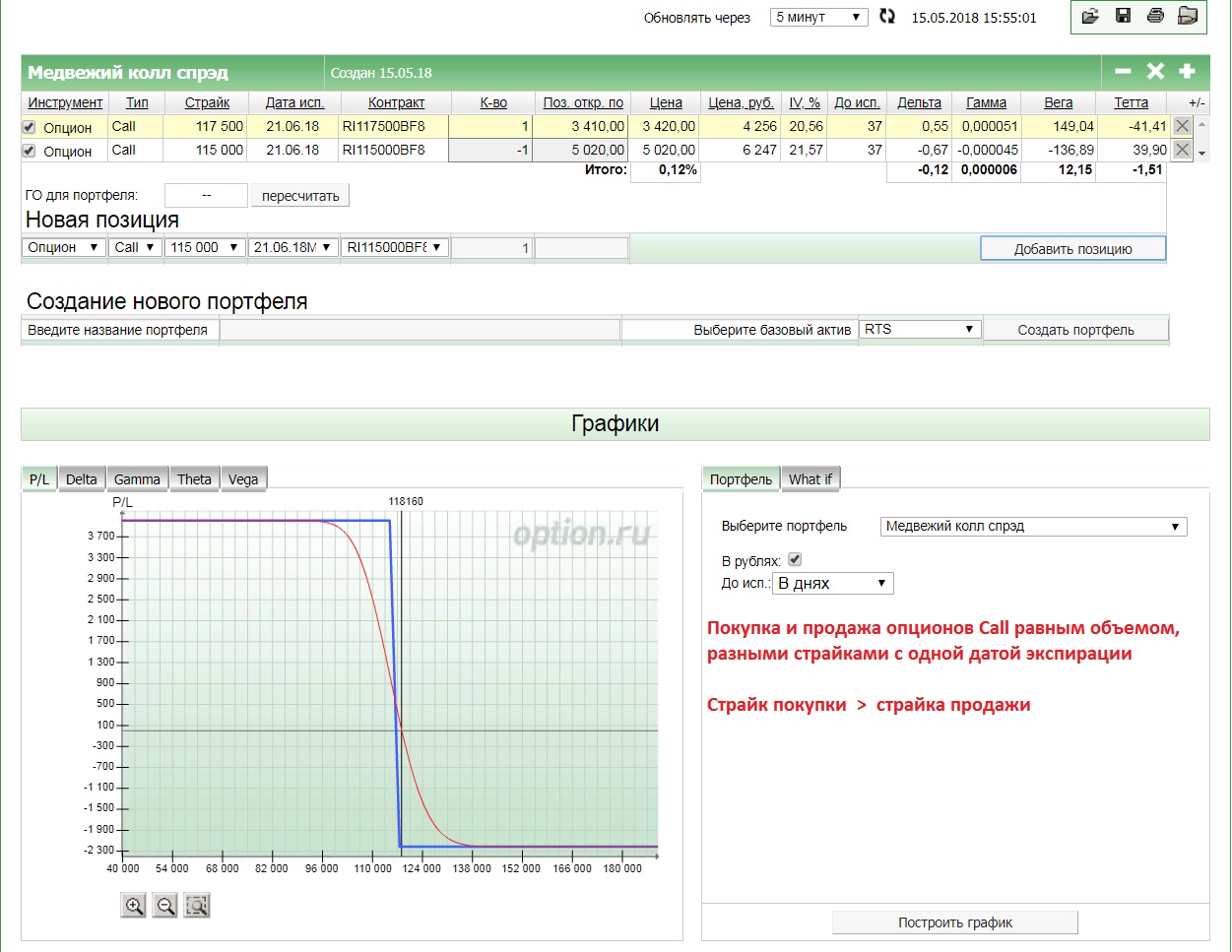Uncheck the 117 500 Call option row
Viewport: 1232px width, 952px height.
point(29,127)
